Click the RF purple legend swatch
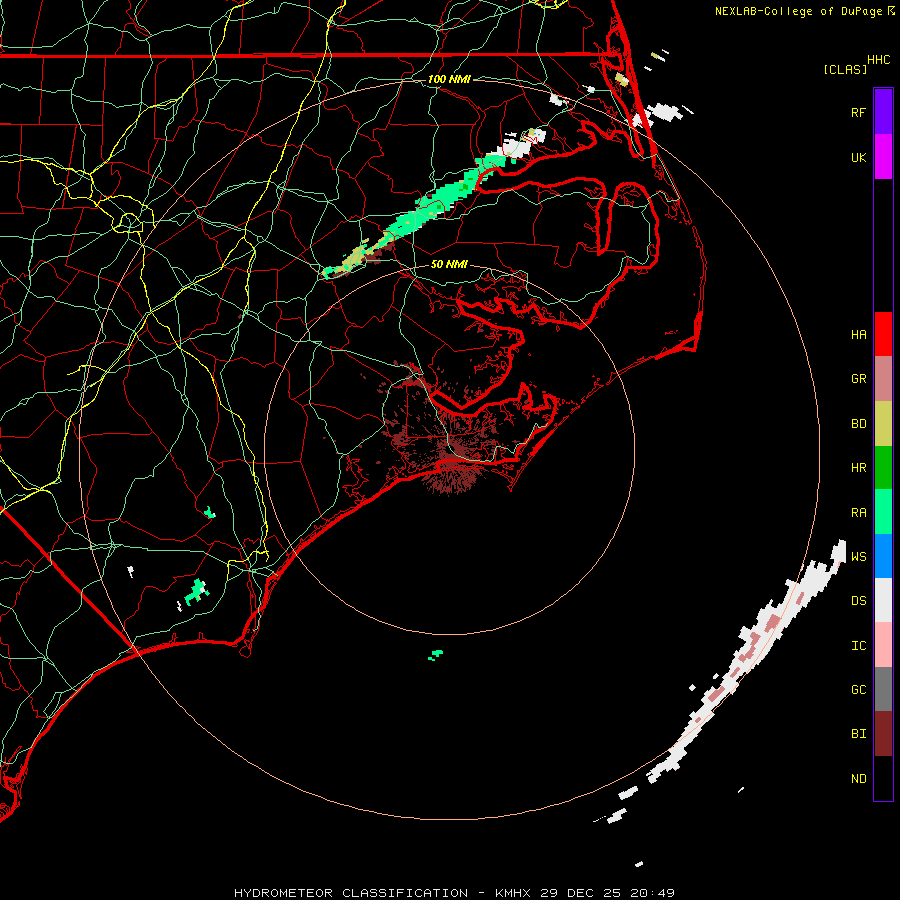Image resolution: width=900 pixels, height=900 pixels. pos(883,112)
